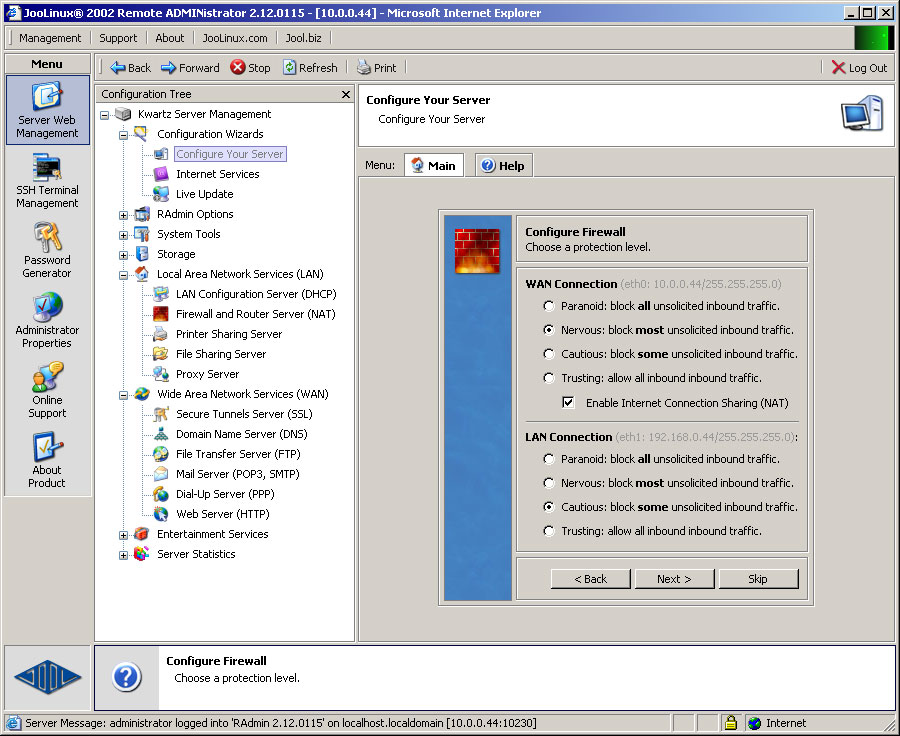Click the Next > button
The image size is (900, 736).
click(674, 579)
